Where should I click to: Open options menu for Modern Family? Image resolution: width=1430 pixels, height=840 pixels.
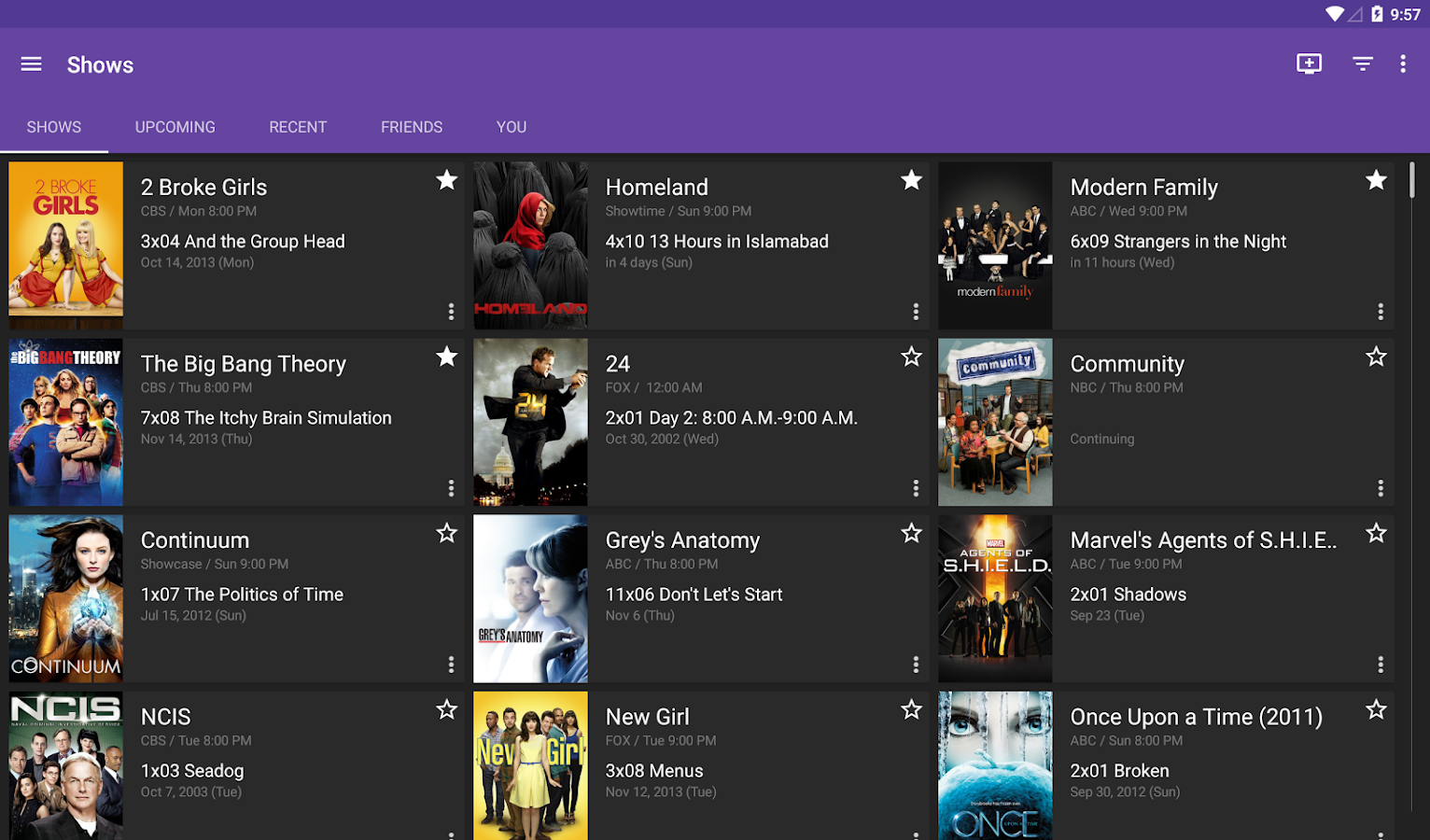[1380, 312]
